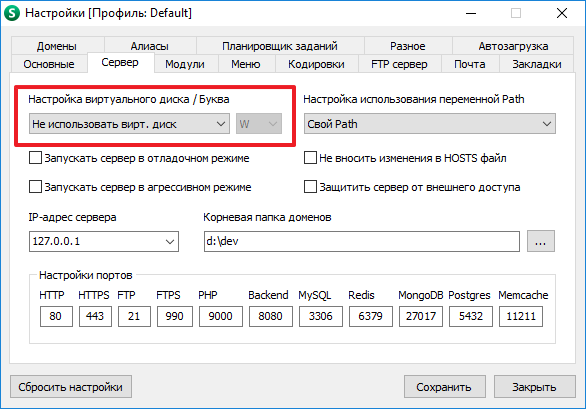Switch to the Основные tab

pyautogui.click(x=49, y=64)
